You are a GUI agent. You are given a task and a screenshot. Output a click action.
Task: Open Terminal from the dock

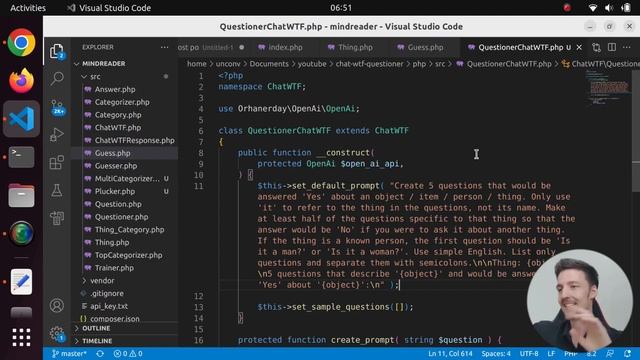pyautogui.click(x=21, y=157)
